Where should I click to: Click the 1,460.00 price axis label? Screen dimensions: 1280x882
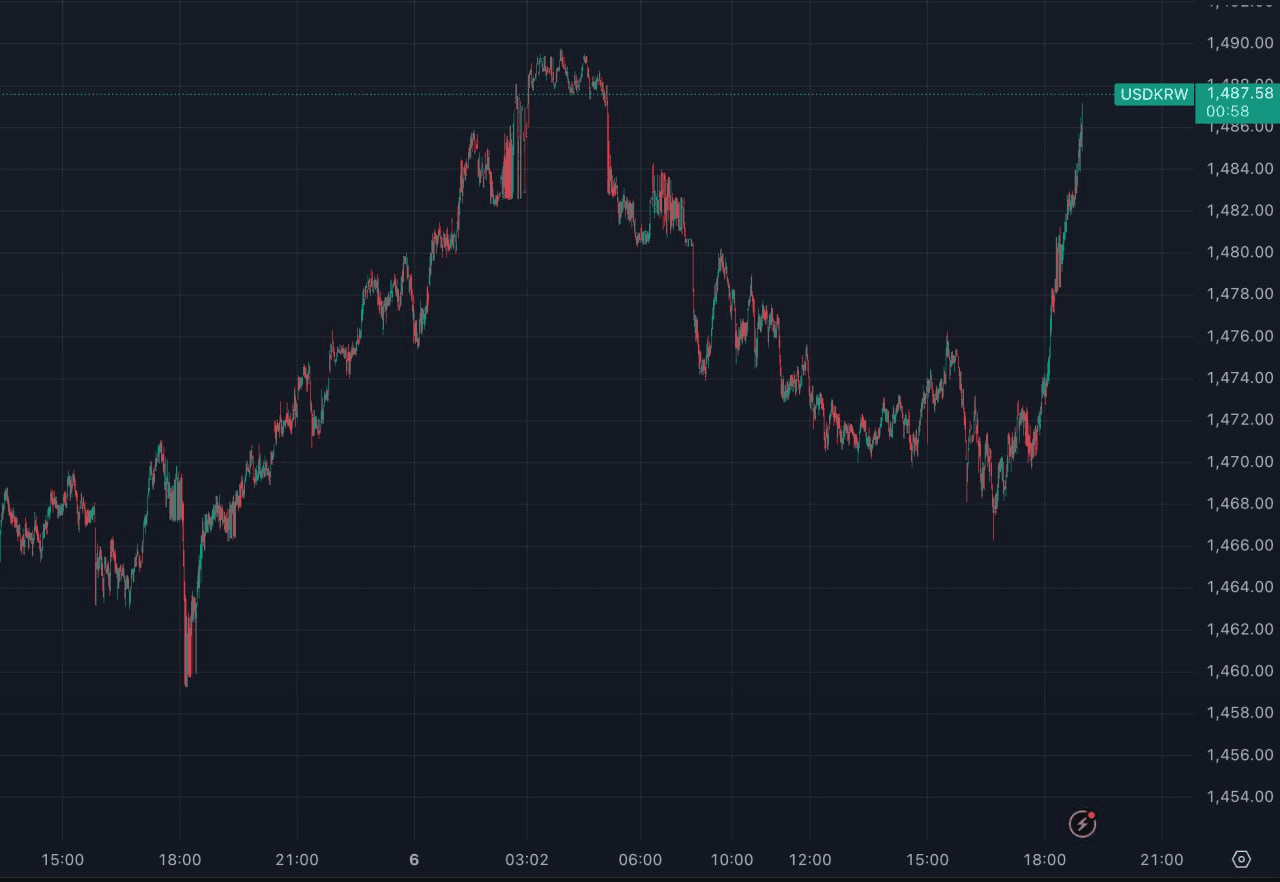coord(1240,671)
